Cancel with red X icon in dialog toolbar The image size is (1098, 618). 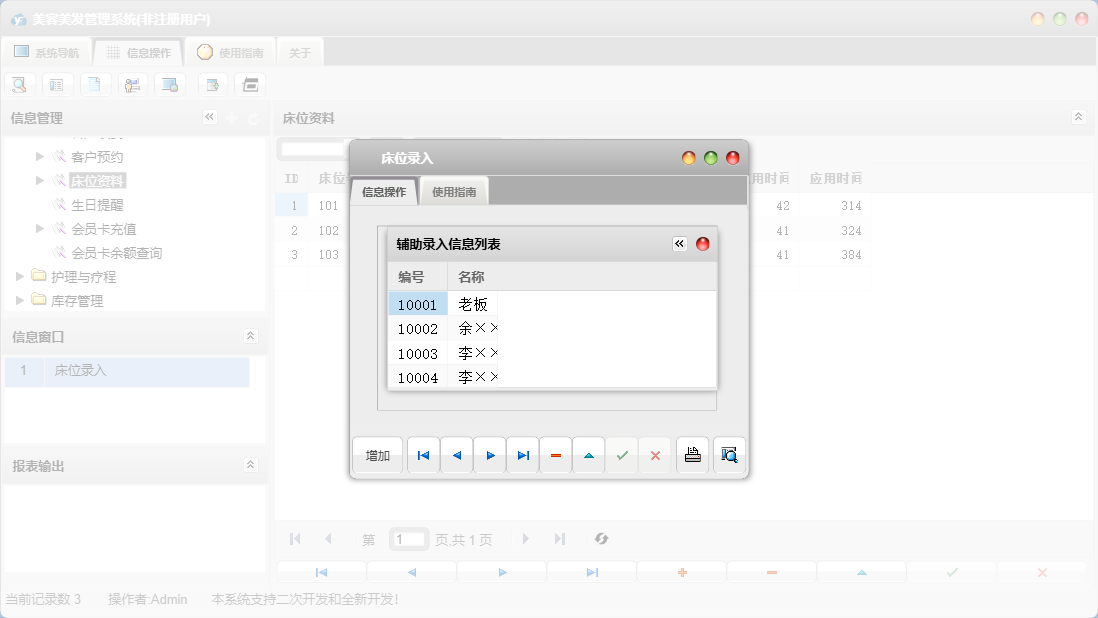pos(655,456)
